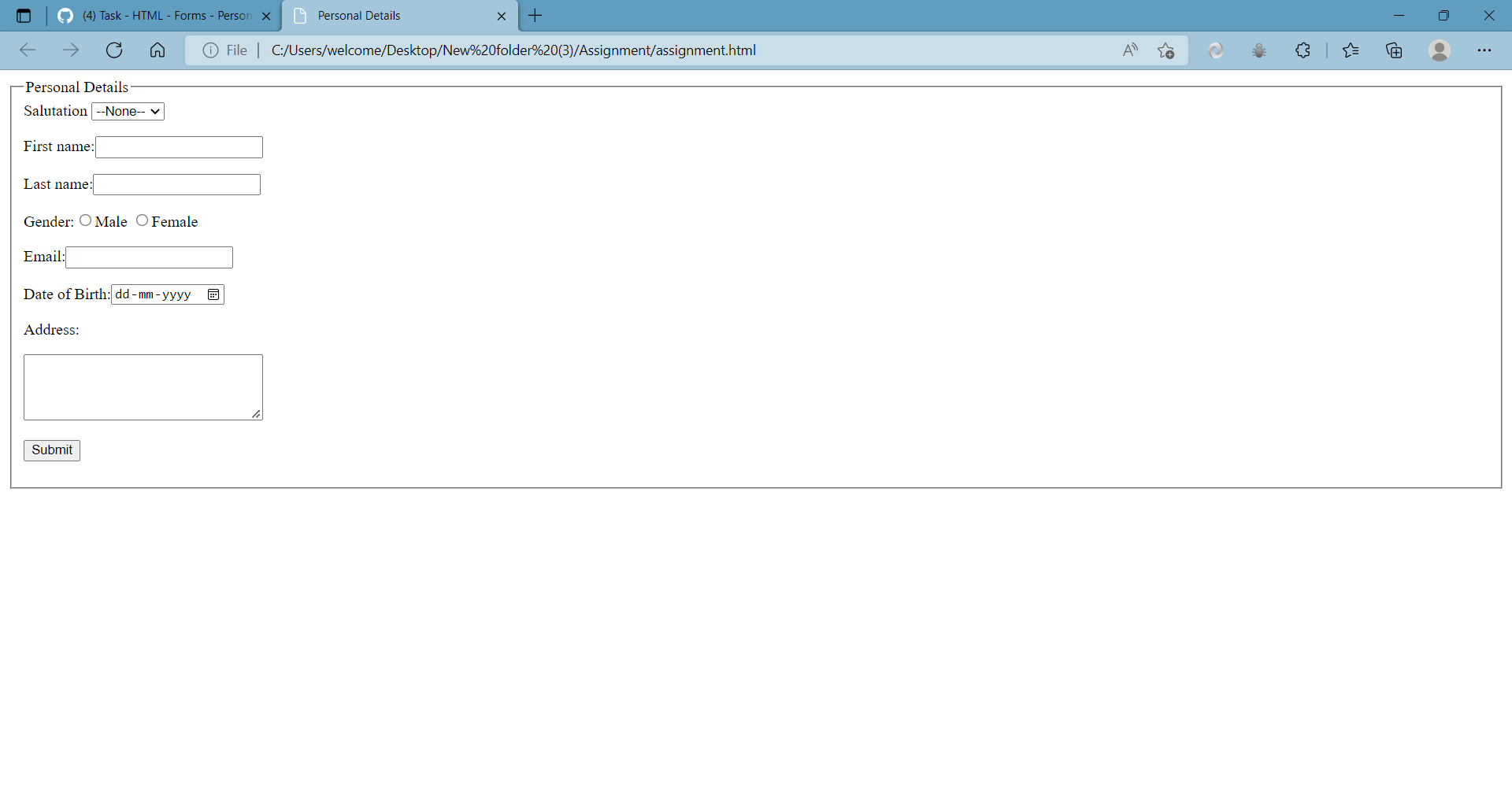
Task: Click the Favorites star icon
Action: click(x=1351, y=50)
